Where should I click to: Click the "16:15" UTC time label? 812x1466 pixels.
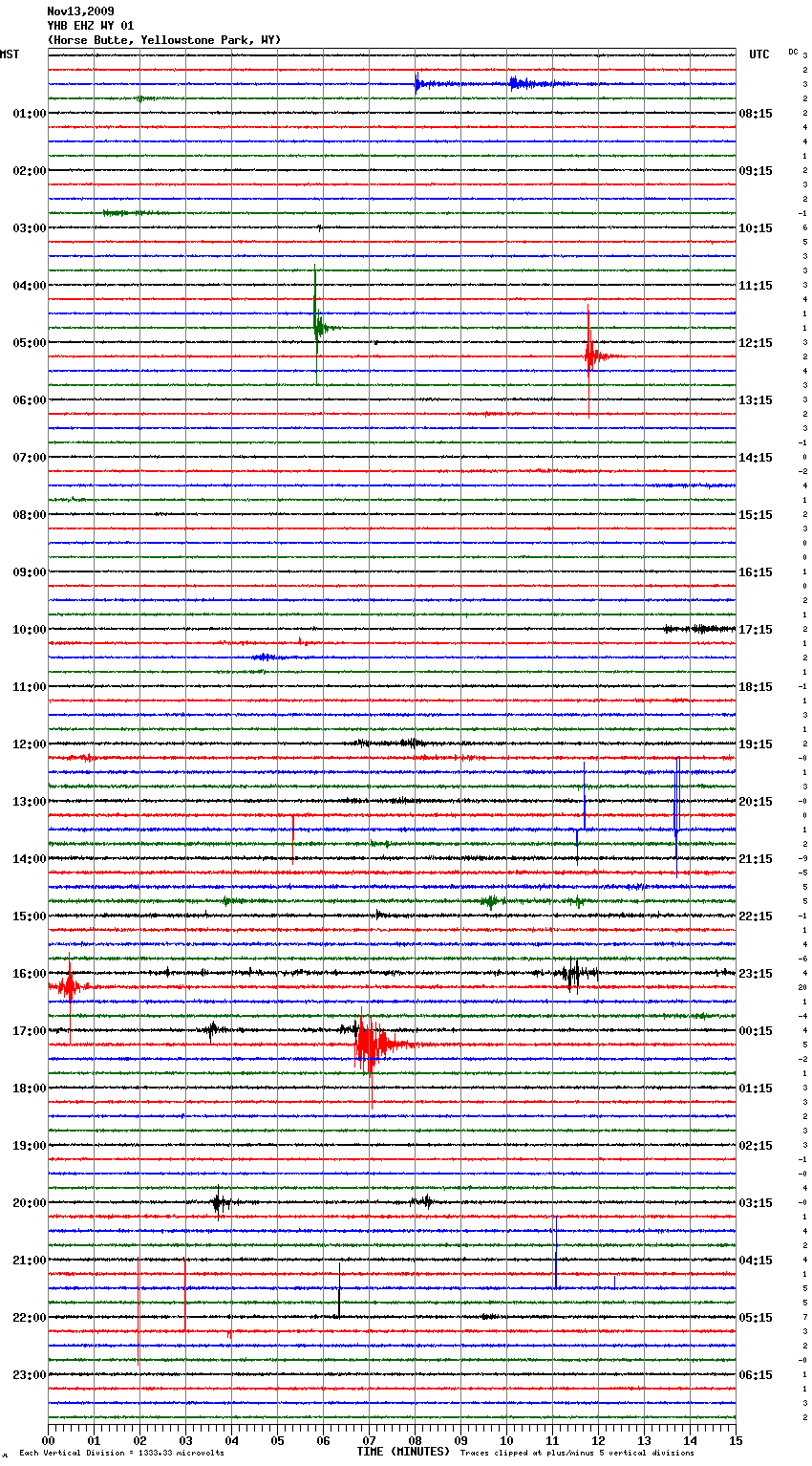click(x=756, y=572)
